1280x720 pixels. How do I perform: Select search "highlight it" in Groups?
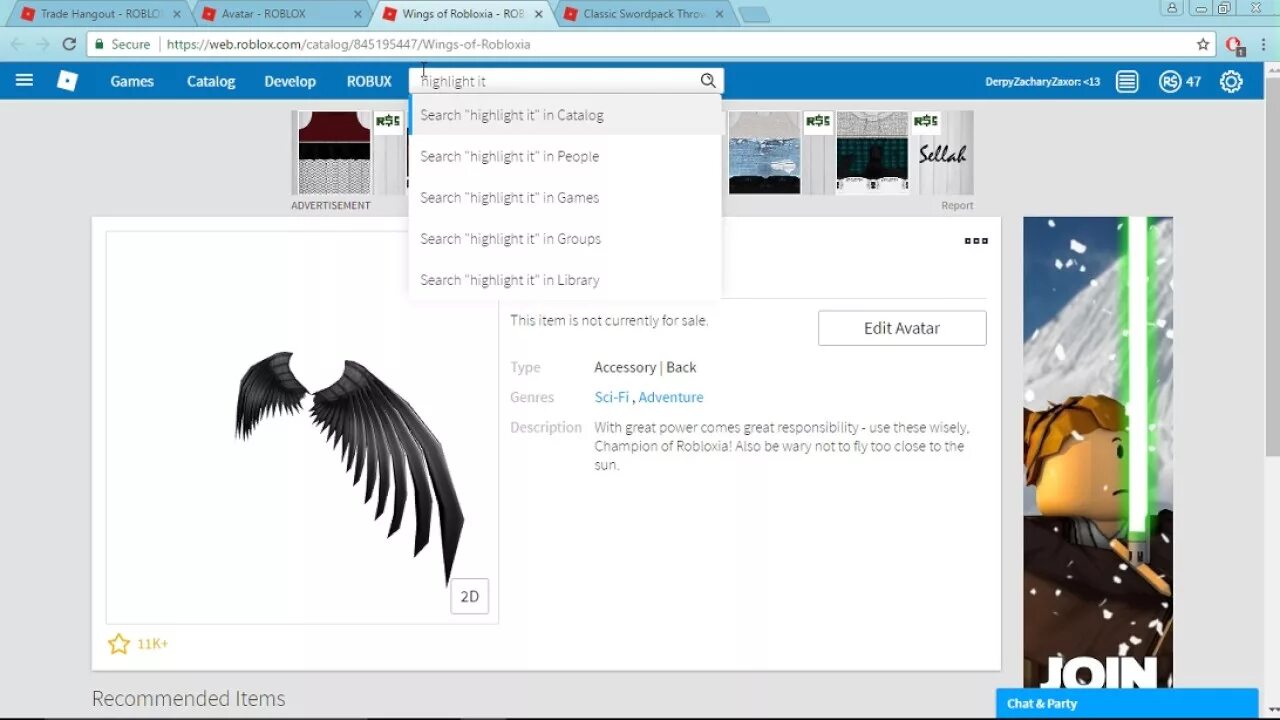click(x=565, y=238)
